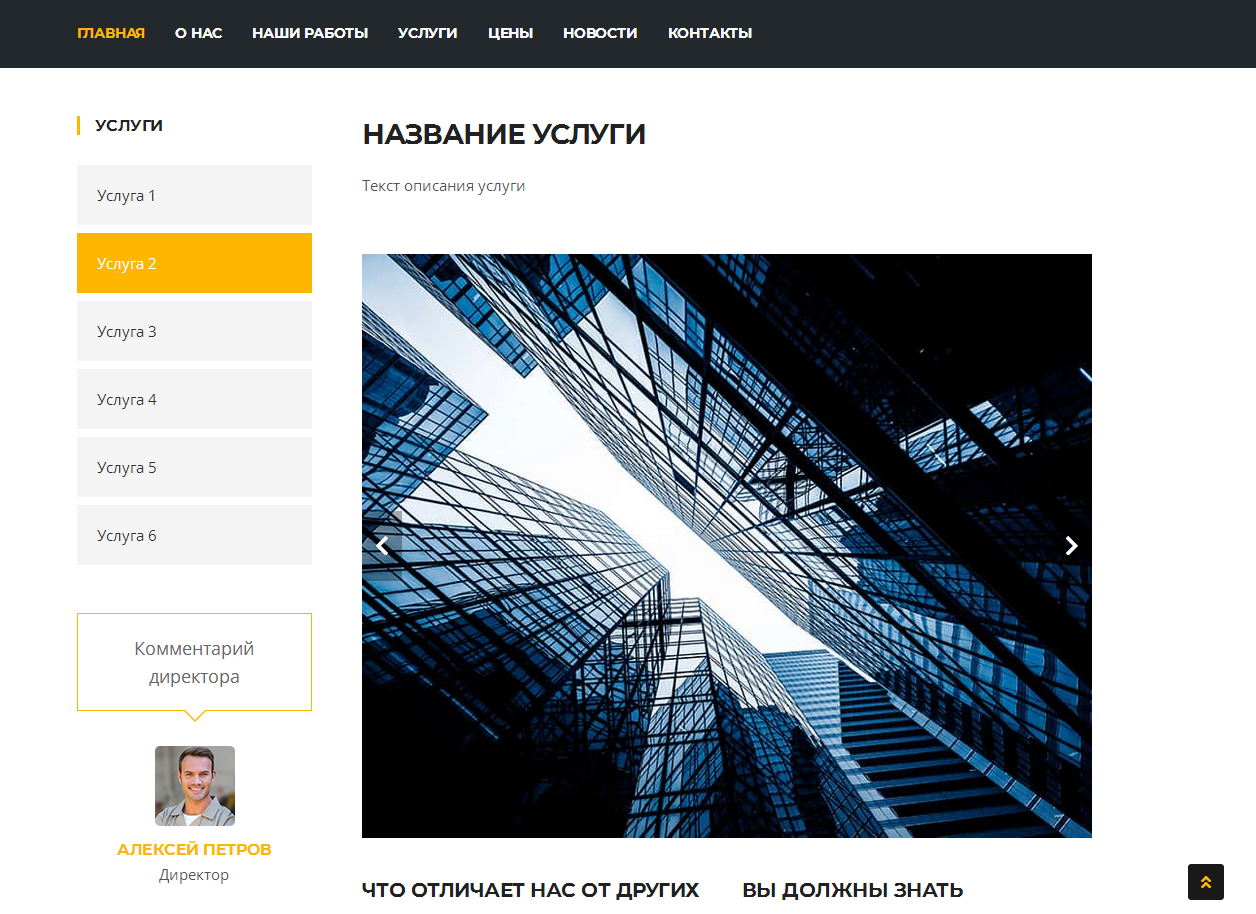Open the ЦЕНЫ page from the navbar

tap(510, 32)
